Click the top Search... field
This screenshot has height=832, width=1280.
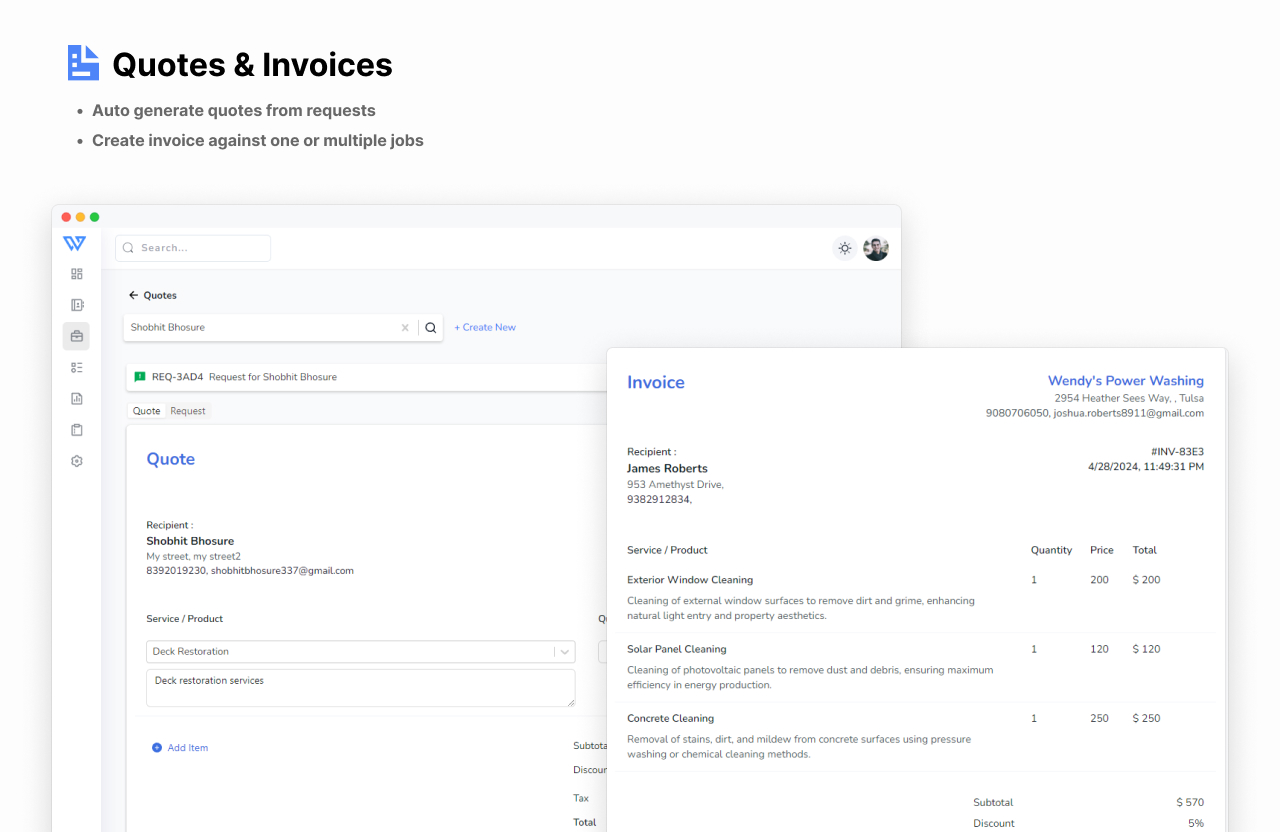(x=193, y=248)
